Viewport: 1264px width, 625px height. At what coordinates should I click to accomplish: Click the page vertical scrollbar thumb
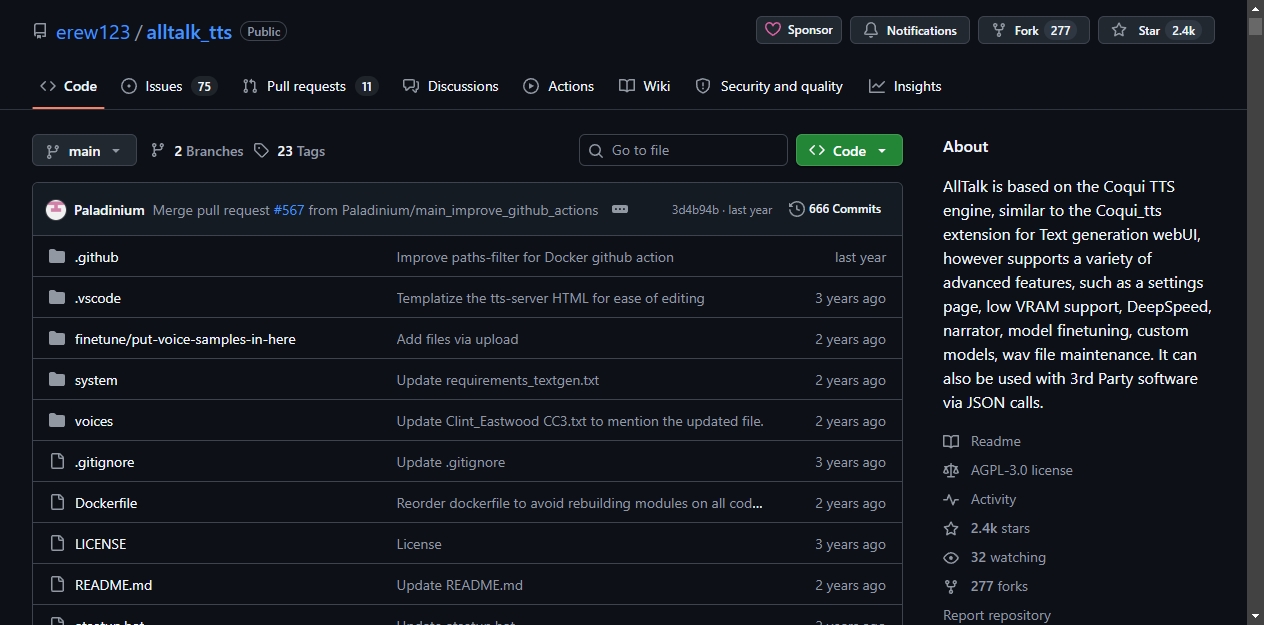pos(1255,26)
